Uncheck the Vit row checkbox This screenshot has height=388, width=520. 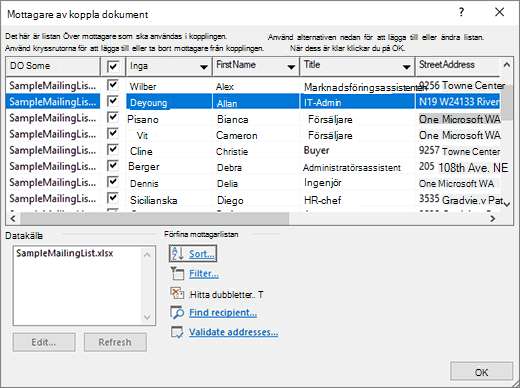click(x=113, y=133)
